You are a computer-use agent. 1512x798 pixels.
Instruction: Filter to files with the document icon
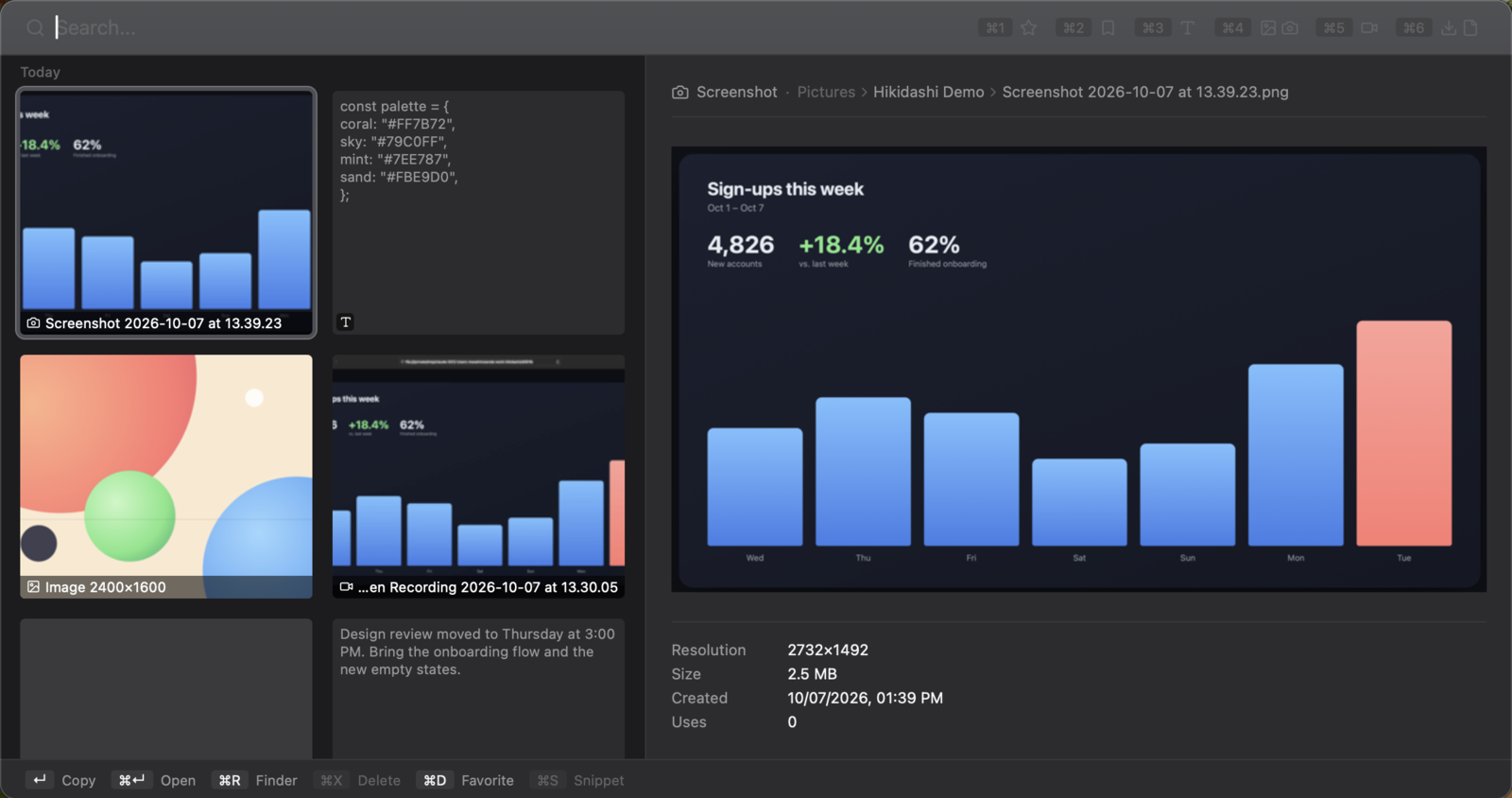(1470, 28)
